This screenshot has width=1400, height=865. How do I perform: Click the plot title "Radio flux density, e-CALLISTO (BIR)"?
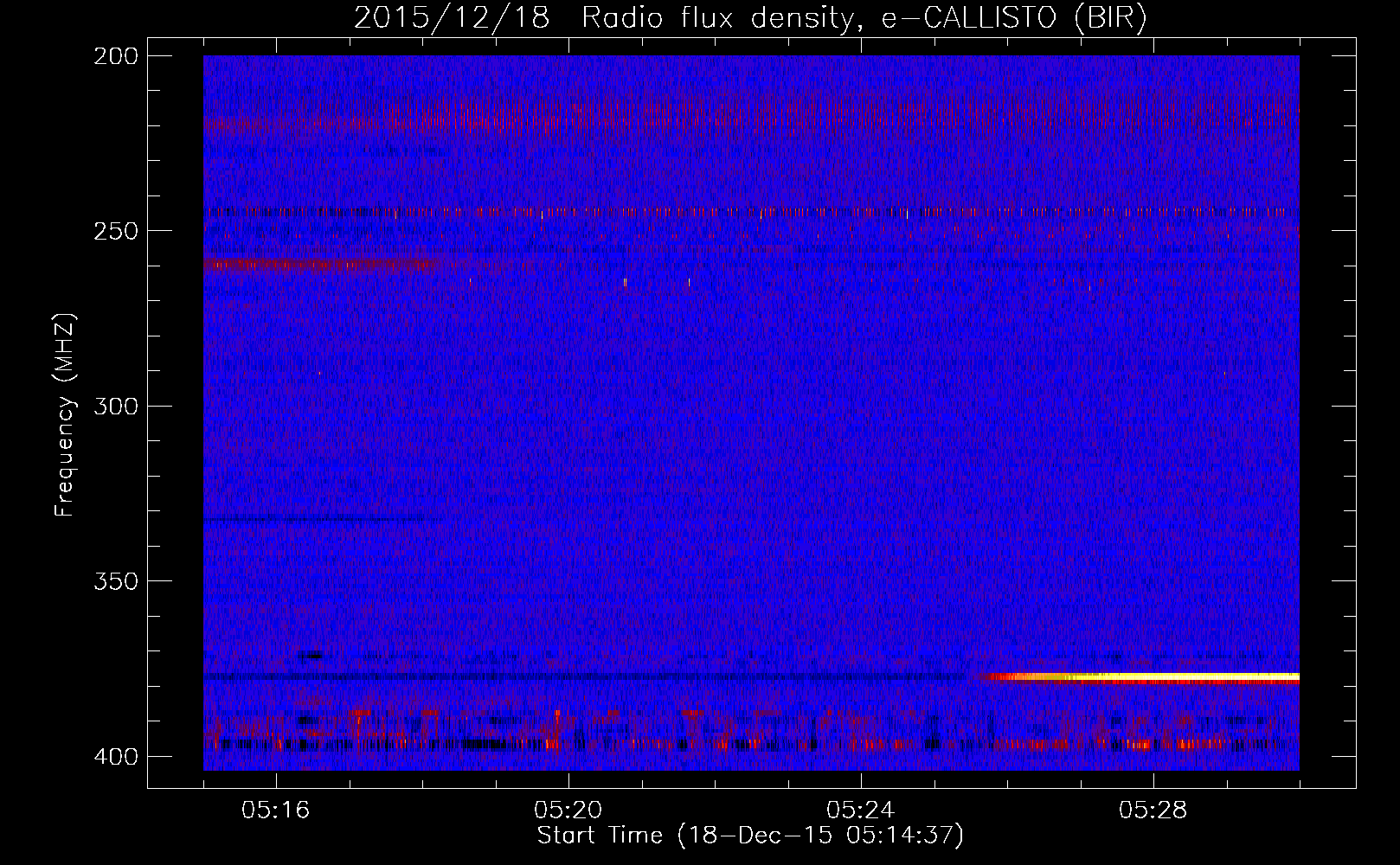click(864, 18)
